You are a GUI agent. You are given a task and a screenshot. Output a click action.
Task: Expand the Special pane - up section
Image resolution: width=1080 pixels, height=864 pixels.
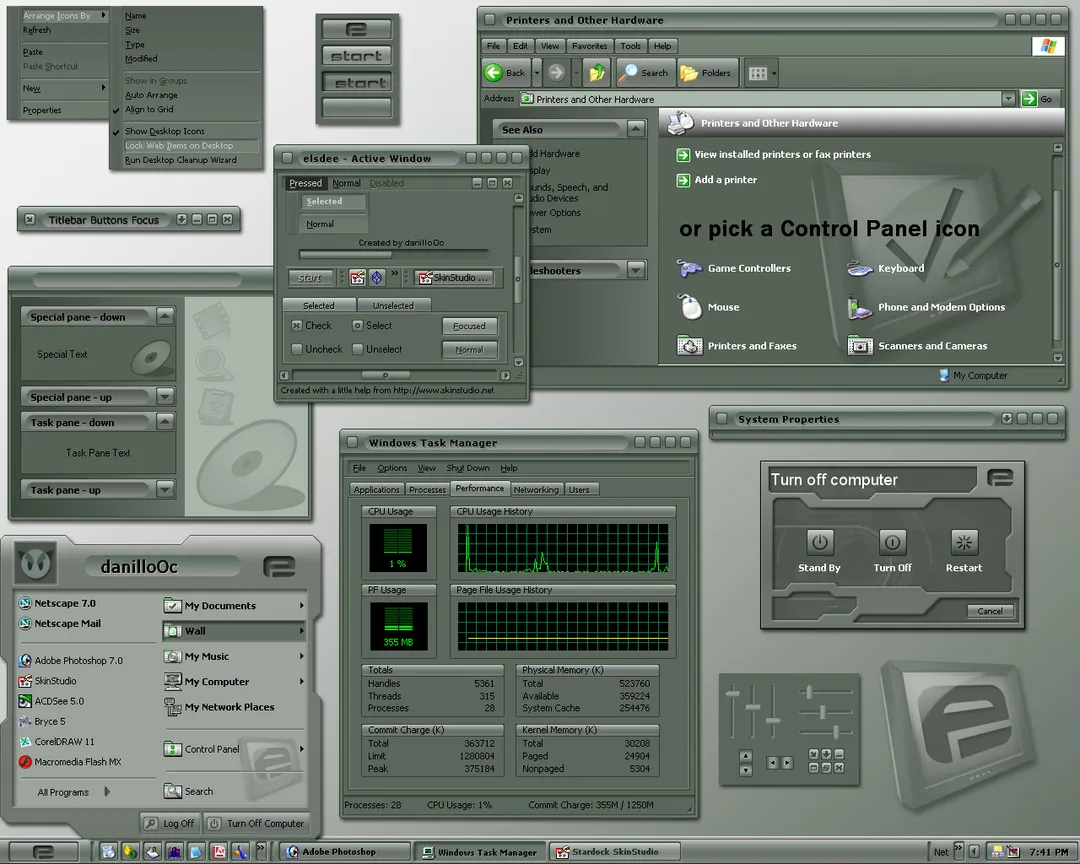[x=165, y=396]
